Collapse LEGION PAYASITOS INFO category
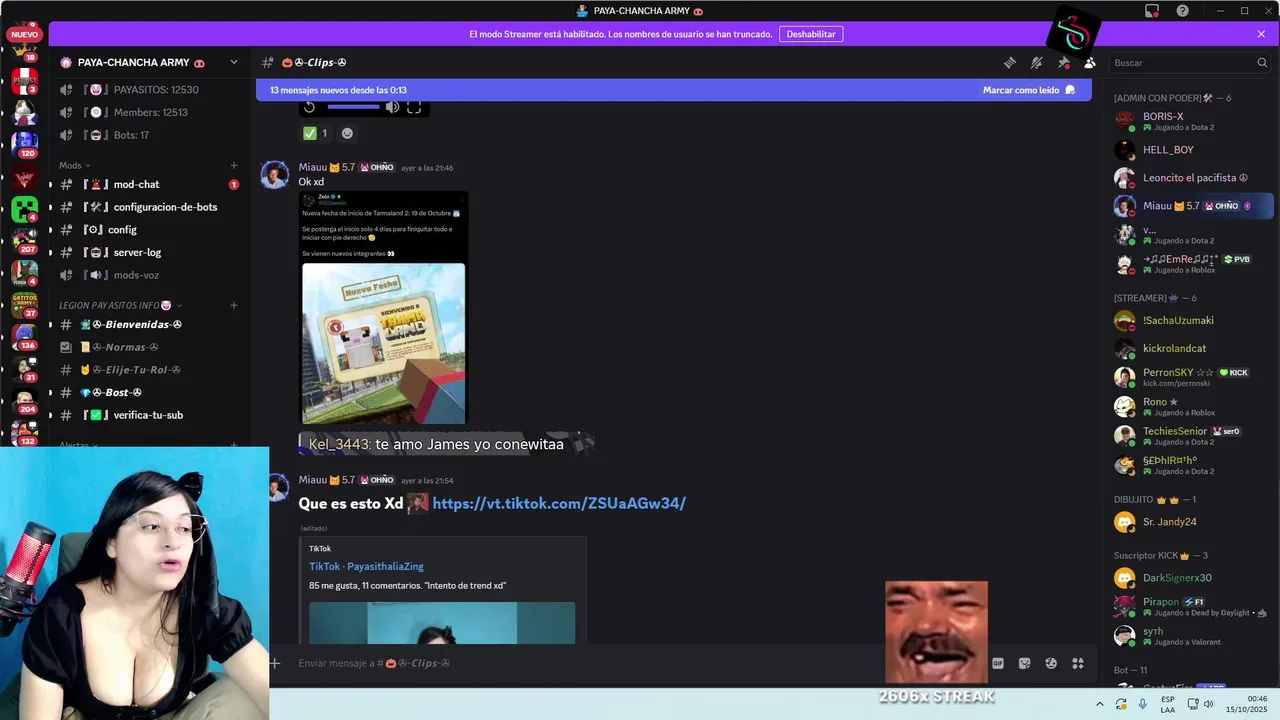Image resolution: width=1280 pixels, height=720 pixels. (121, 305)
